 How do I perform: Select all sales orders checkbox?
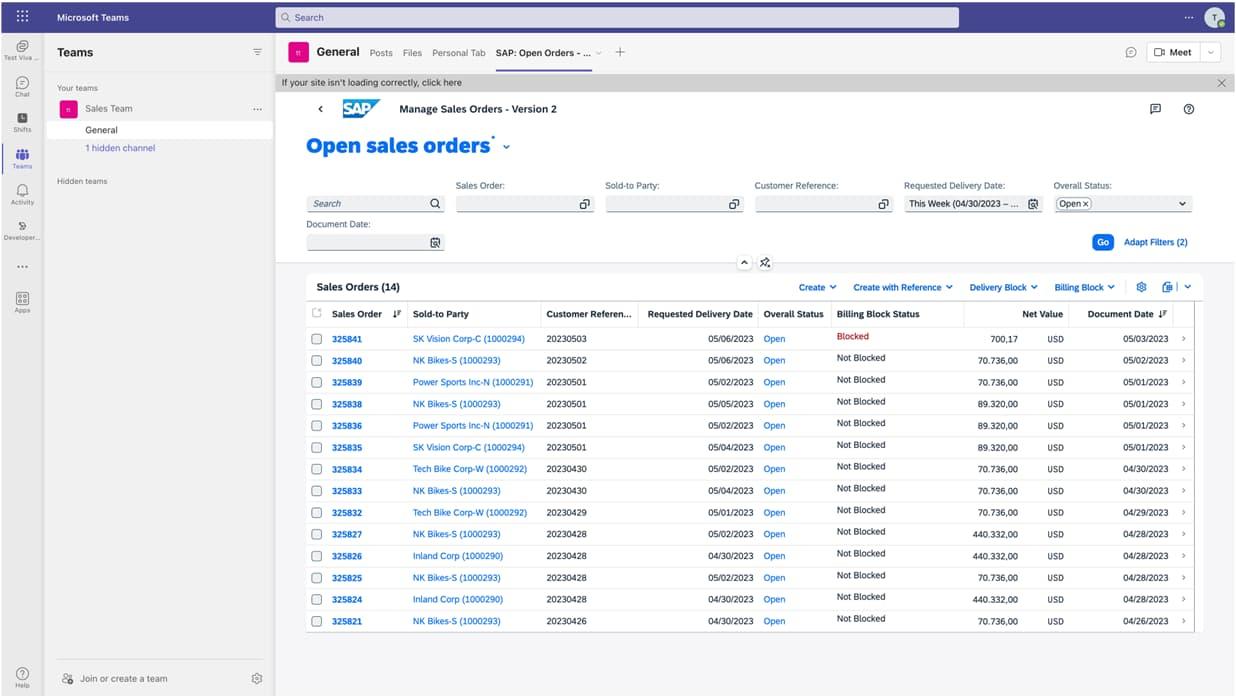(x=317, y=314)
